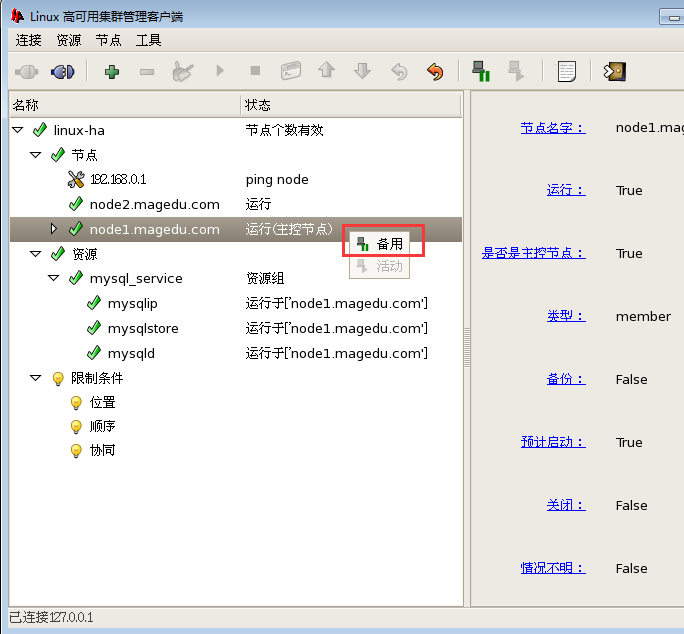Viewport: 684px width, 634px height.
Task: Click the 节点名字 link
Action: [x=552, y=128]
